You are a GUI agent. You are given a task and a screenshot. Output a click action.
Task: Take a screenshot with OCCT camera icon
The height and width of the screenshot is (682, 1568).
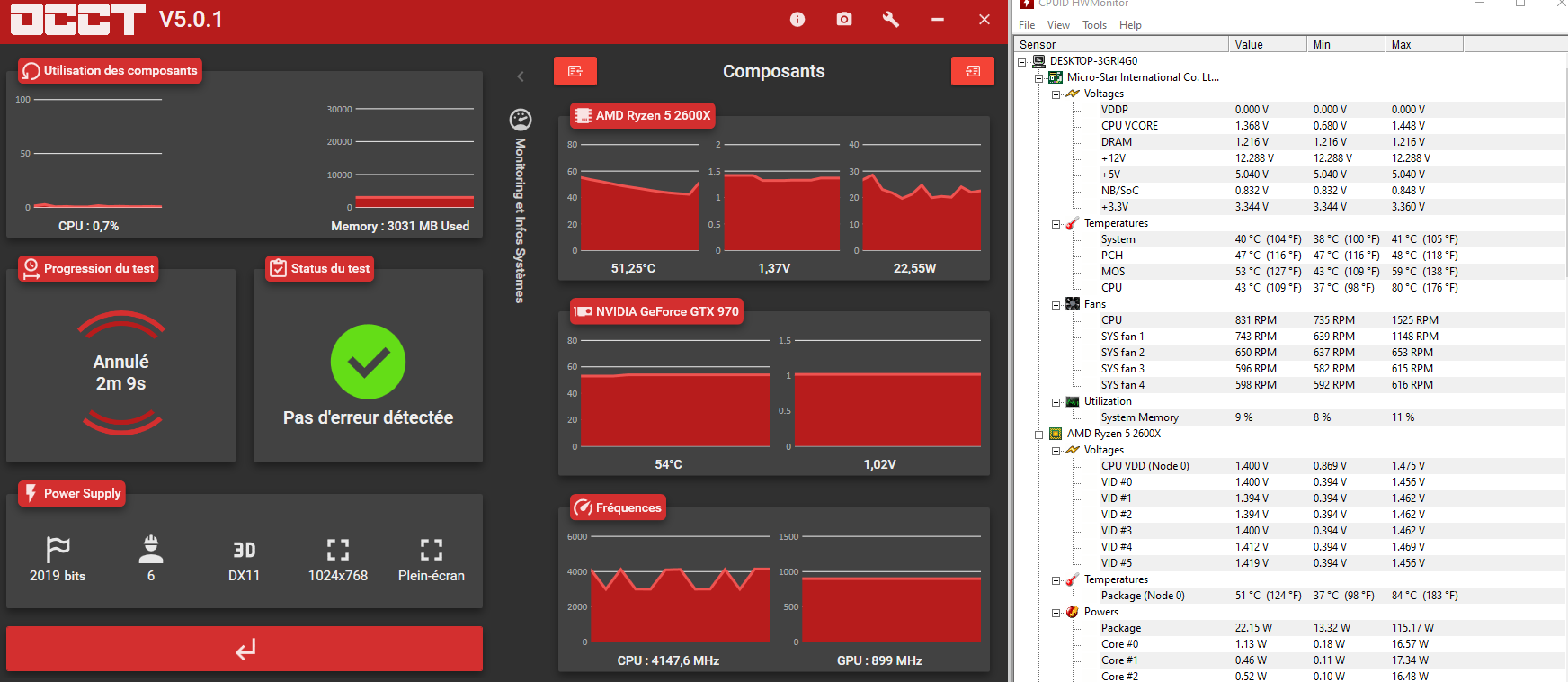coord(844,19)
